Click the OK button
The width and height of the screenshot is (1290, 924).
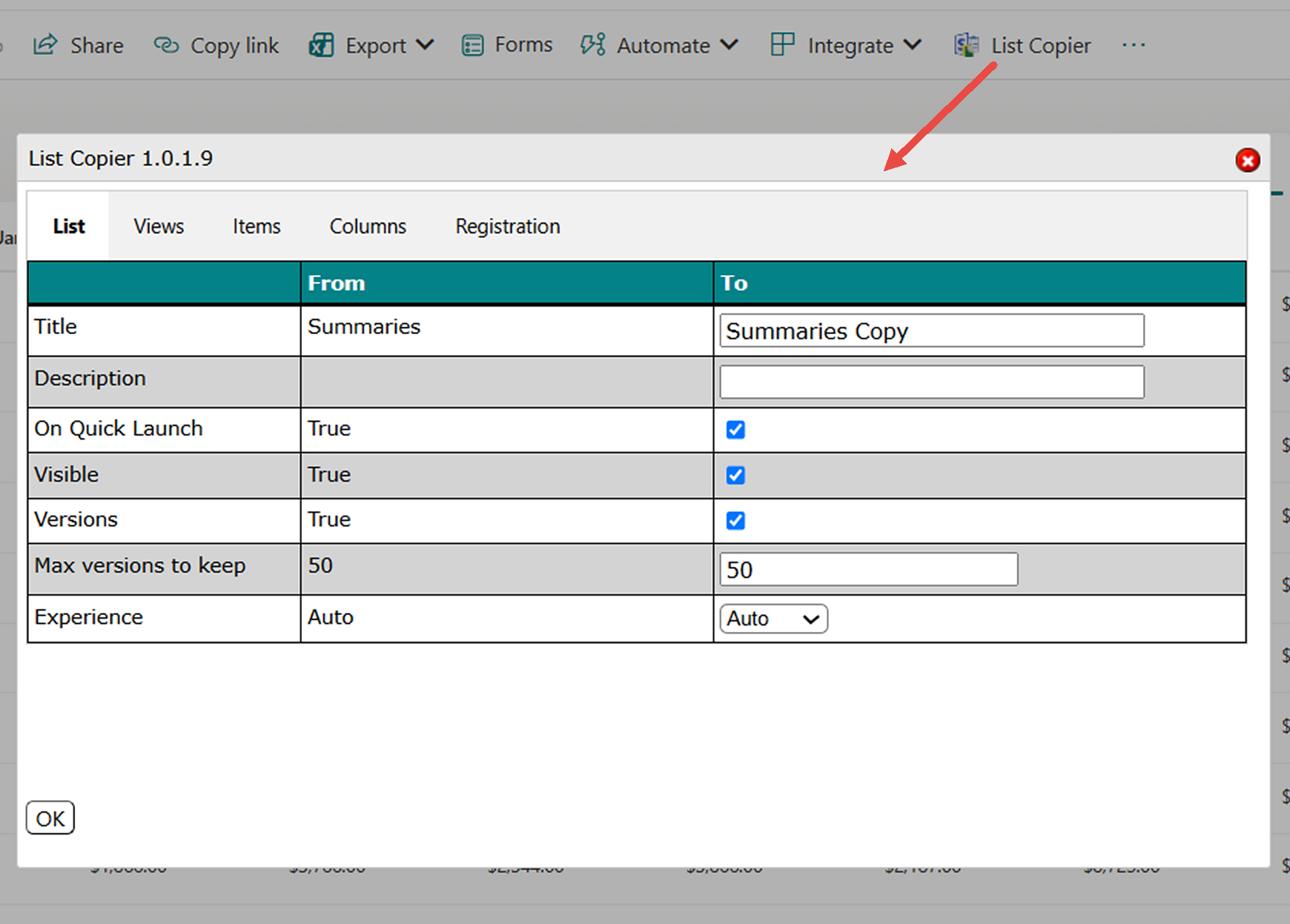coord(50,818)
